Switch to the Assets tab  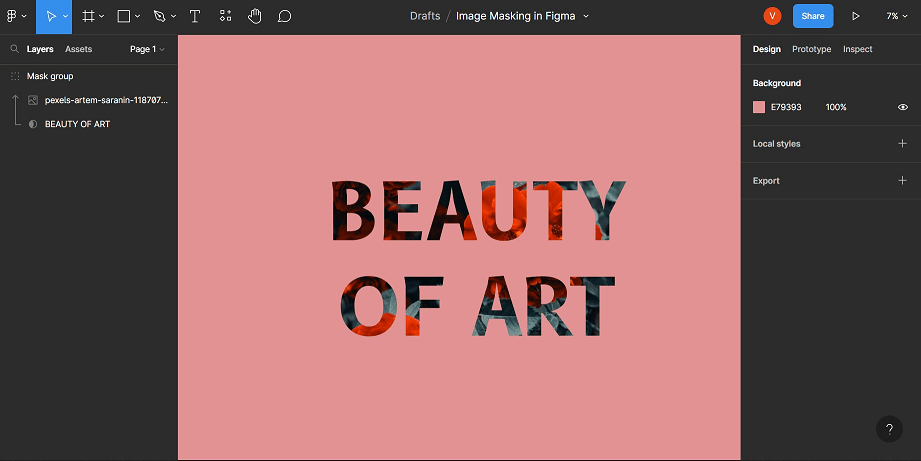(78, 49)
